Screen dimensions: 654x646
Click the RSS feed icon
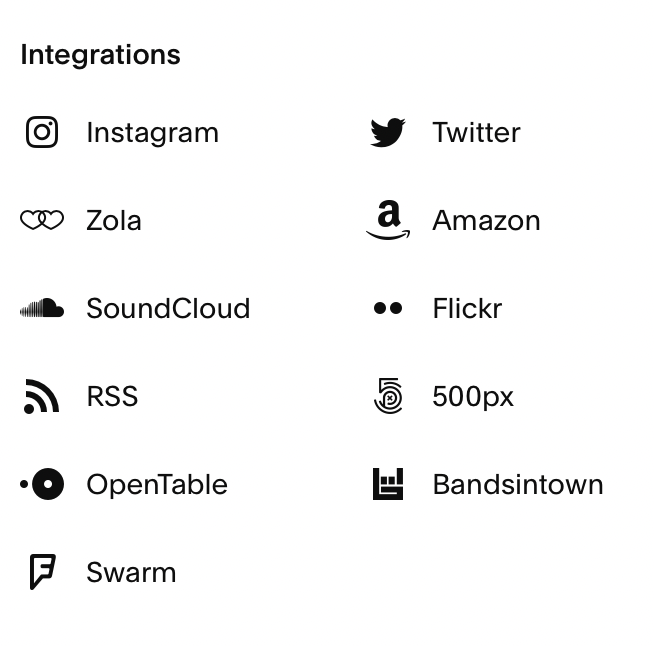tap(42, 396)
